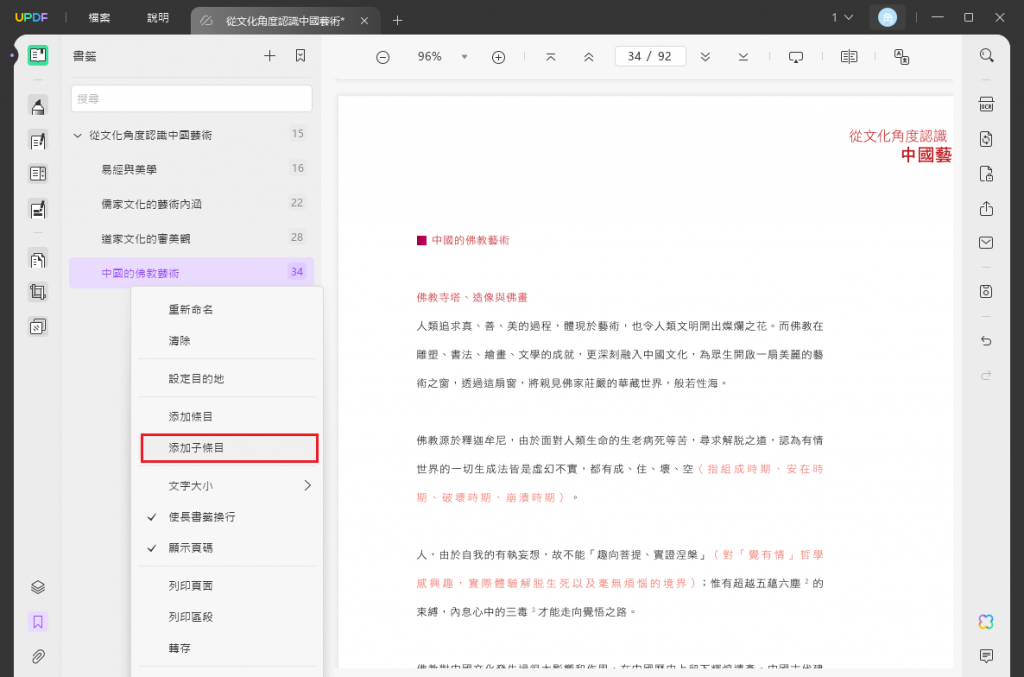The image size is (1024, 677).
Task: Open the page display layout options
Action: pyautogui.click(x=849, y=57)
